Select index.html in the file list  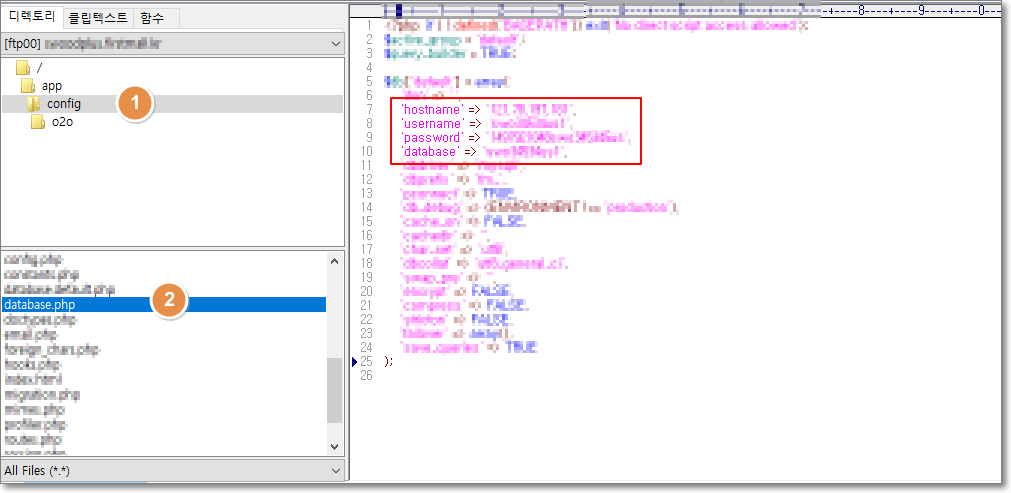[x=33, y=380]
